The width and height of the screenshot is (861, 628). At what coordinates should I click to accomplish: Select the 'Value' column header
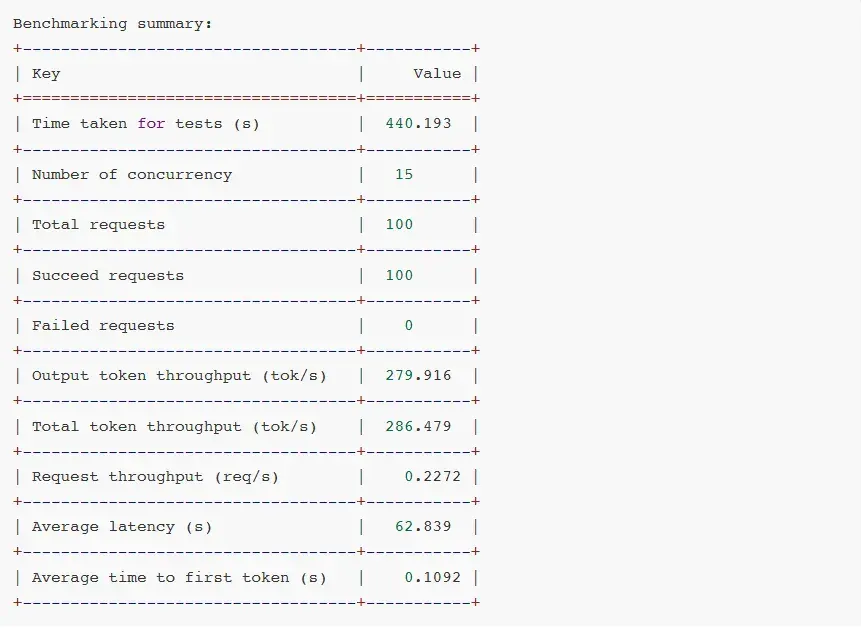[437, 74]
